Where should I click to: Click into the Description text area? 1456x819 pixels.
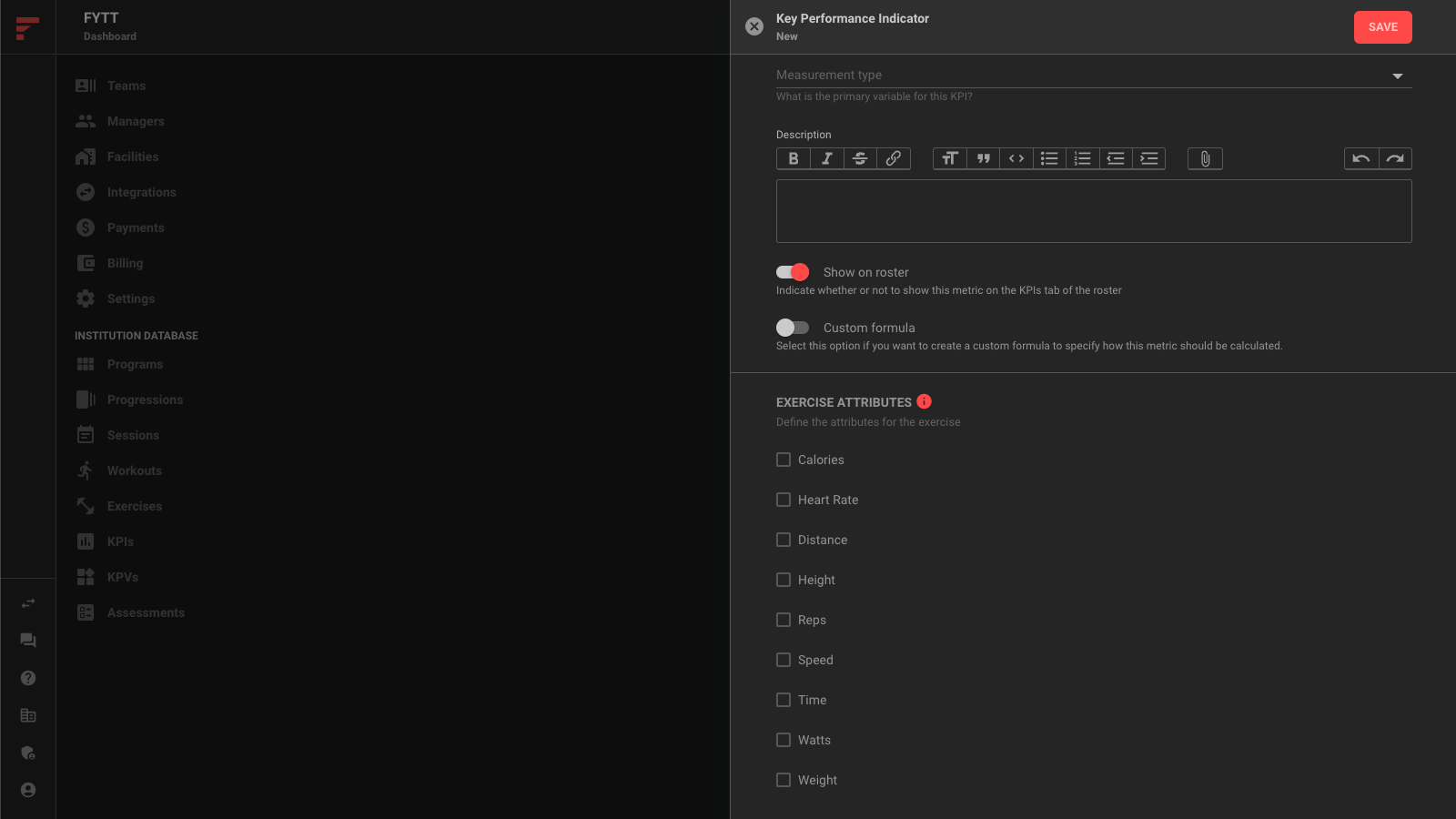coord(1094,211)
